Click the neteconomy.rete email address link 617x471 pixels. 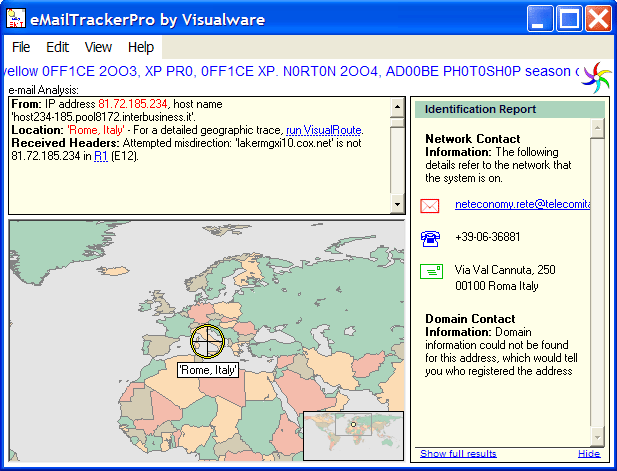point(521,204)
